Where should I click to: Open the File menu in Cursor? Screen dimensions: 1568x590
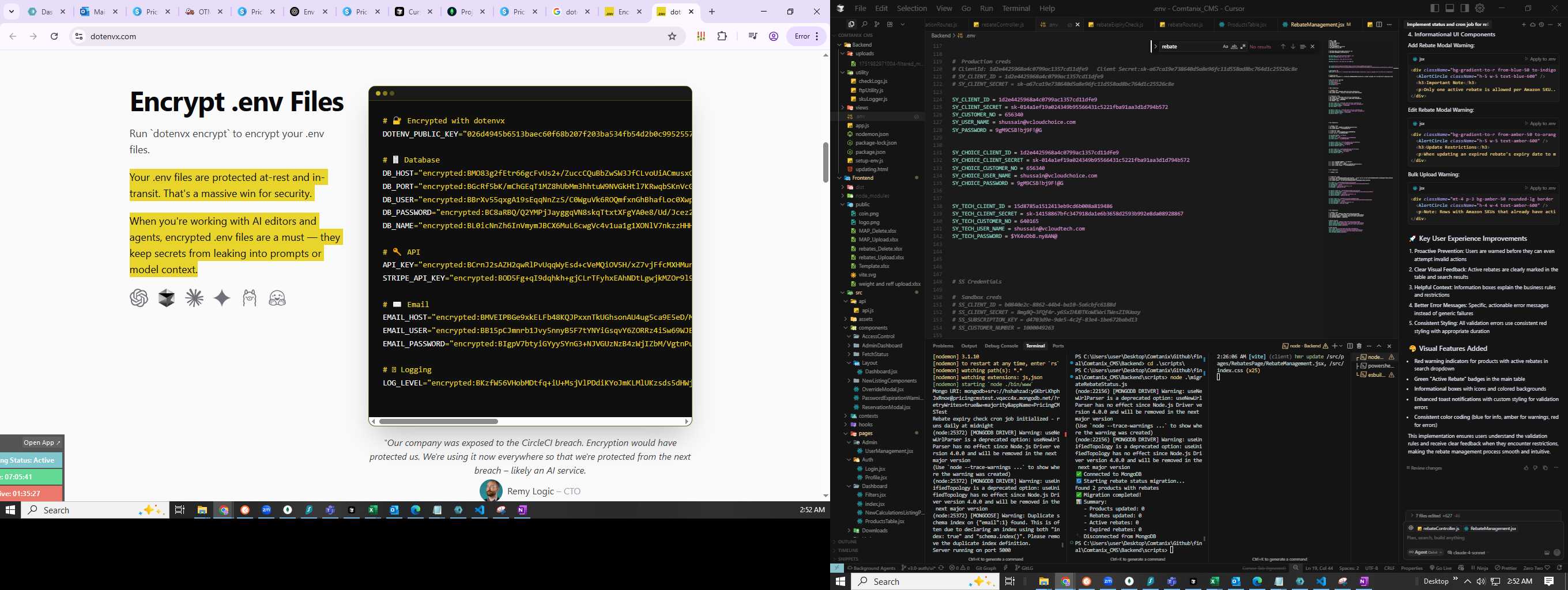tap(860, 8)
